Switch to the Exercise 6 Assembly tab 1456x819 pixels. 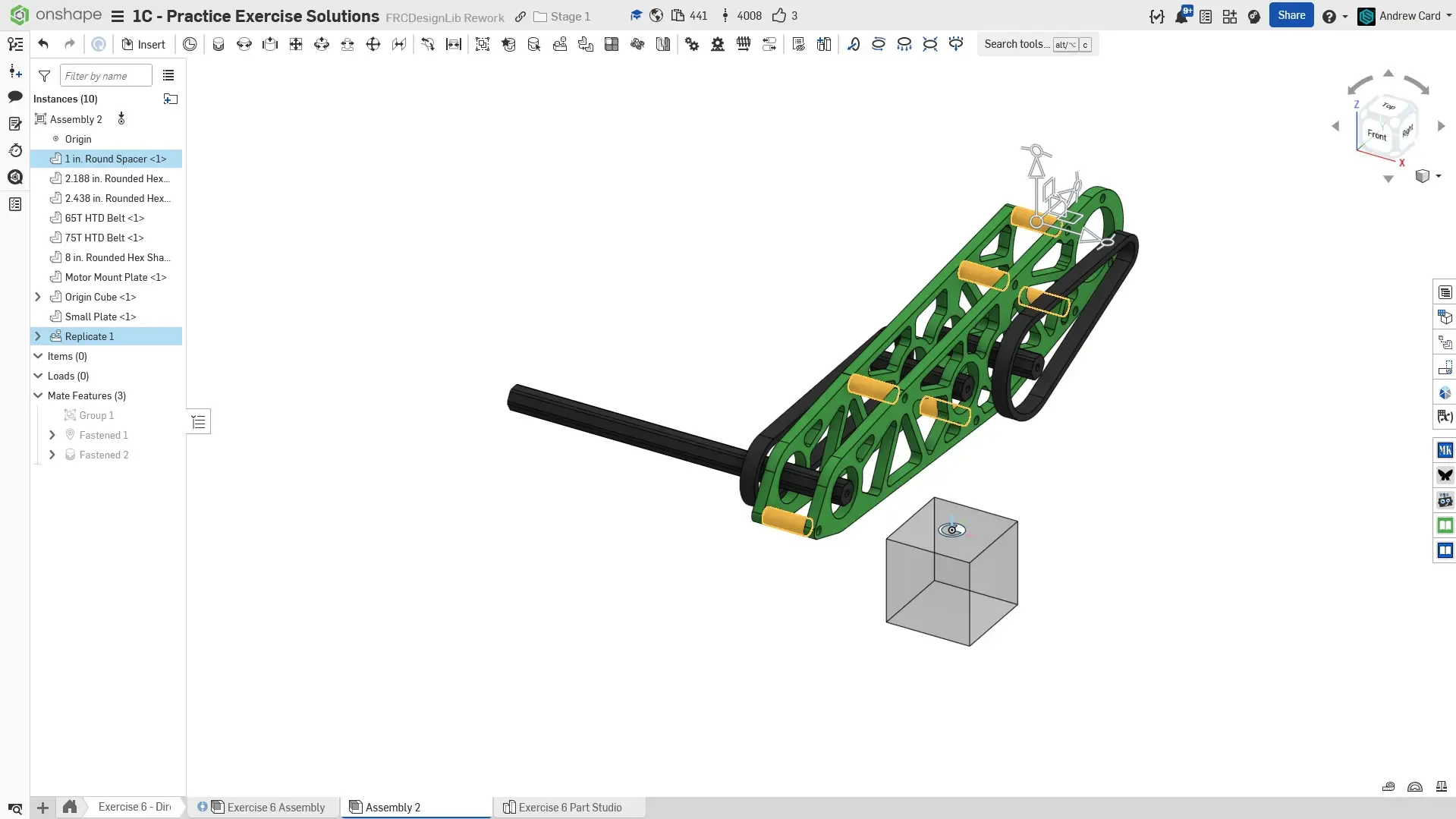coord(275,807)
